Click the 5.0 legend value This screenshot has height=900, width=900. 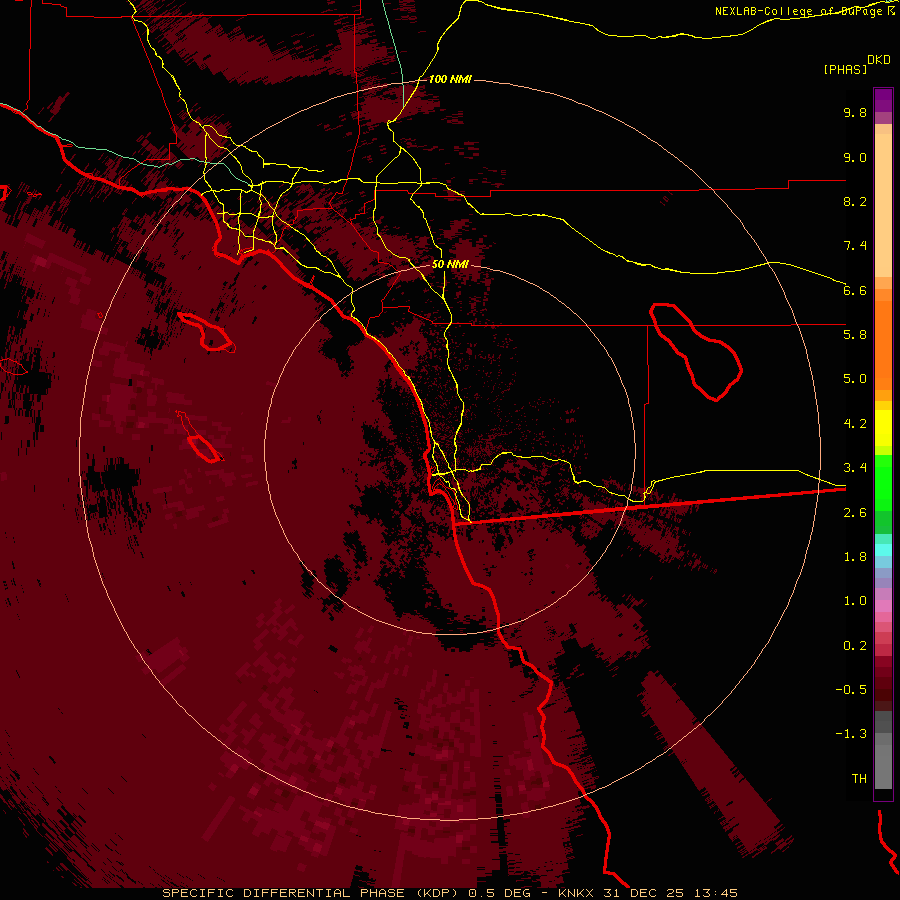855,379
